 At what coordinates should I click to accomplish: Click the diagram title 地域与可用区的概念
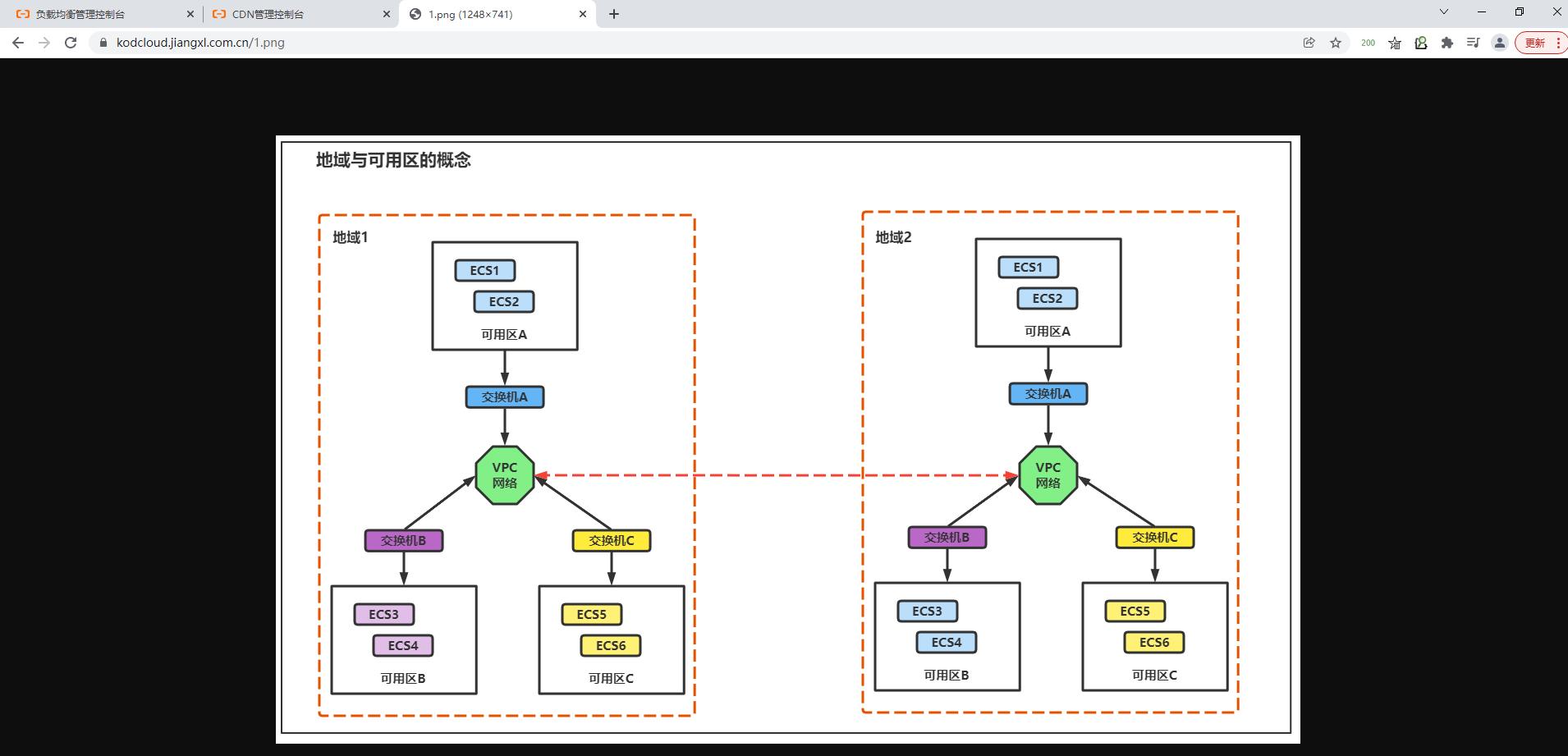click(393, 160)
